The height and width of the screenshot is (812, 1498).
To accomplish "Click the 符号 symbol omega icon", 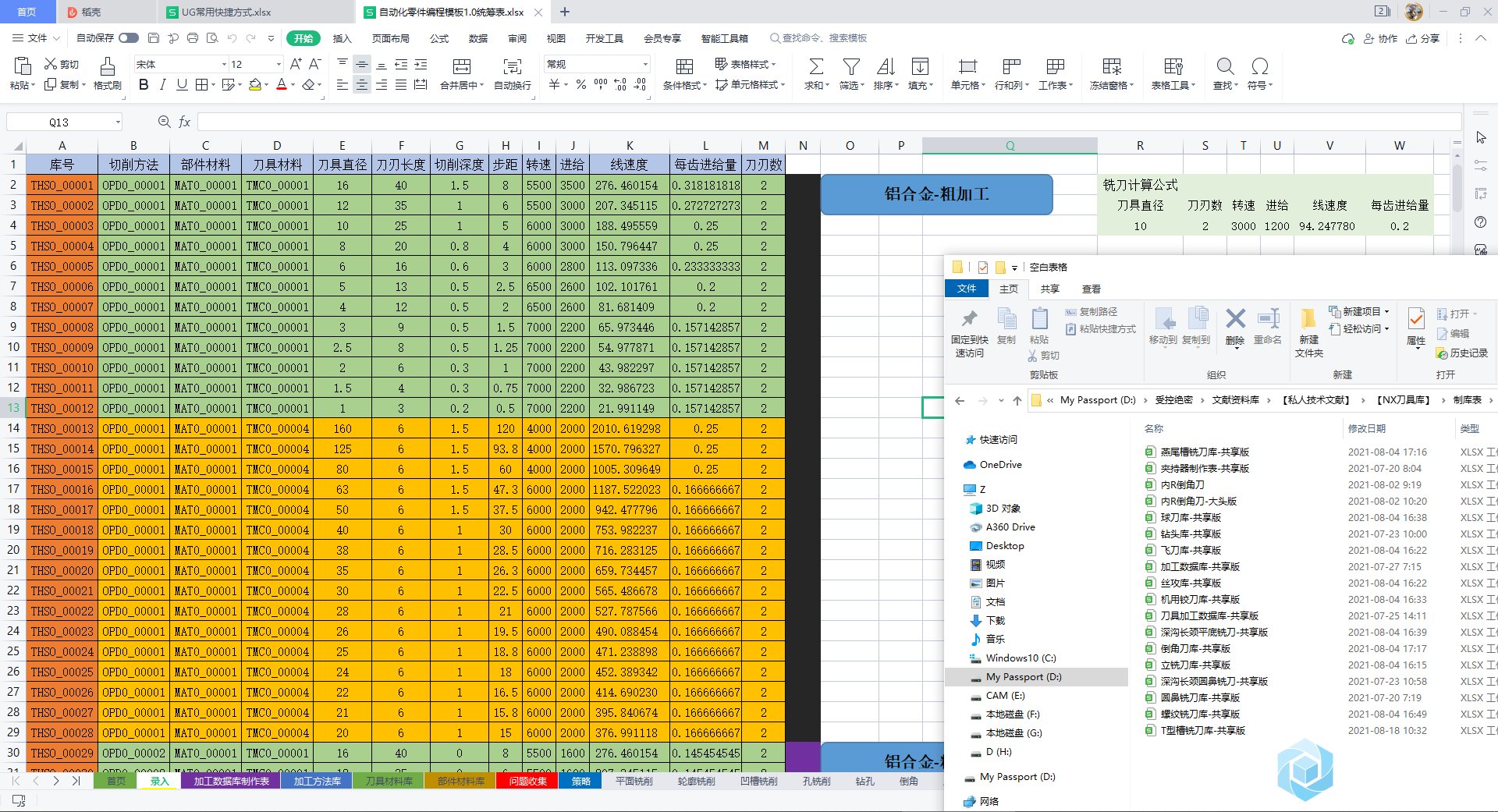I will click(x=1259, y=66).
